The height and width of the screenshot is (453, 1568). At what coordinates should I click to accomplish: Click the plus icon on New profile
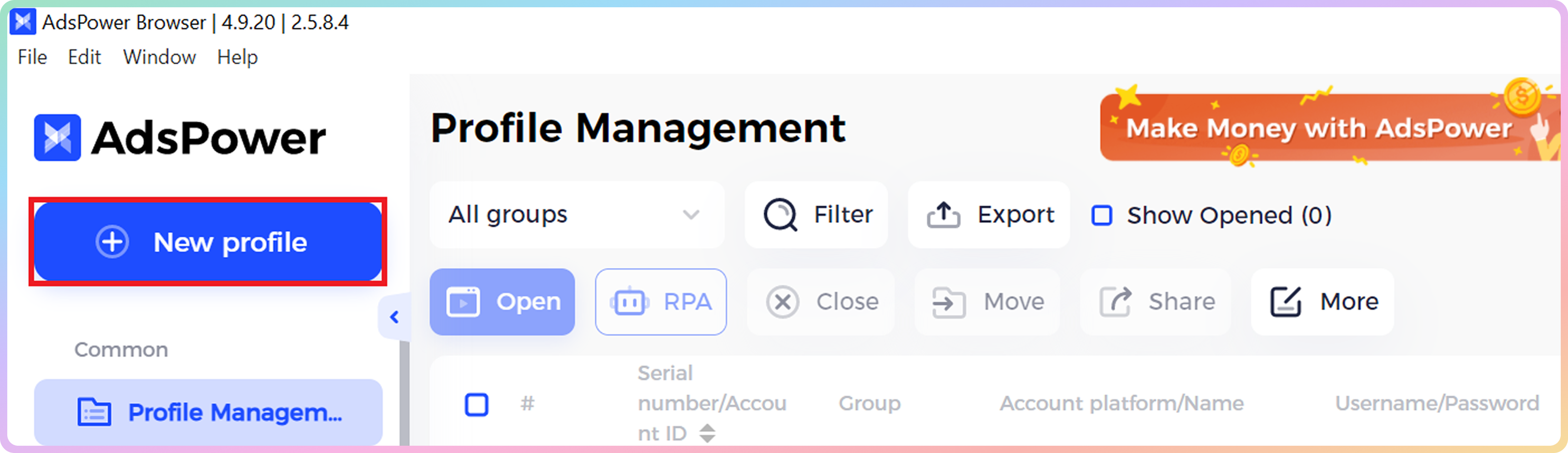112,242
